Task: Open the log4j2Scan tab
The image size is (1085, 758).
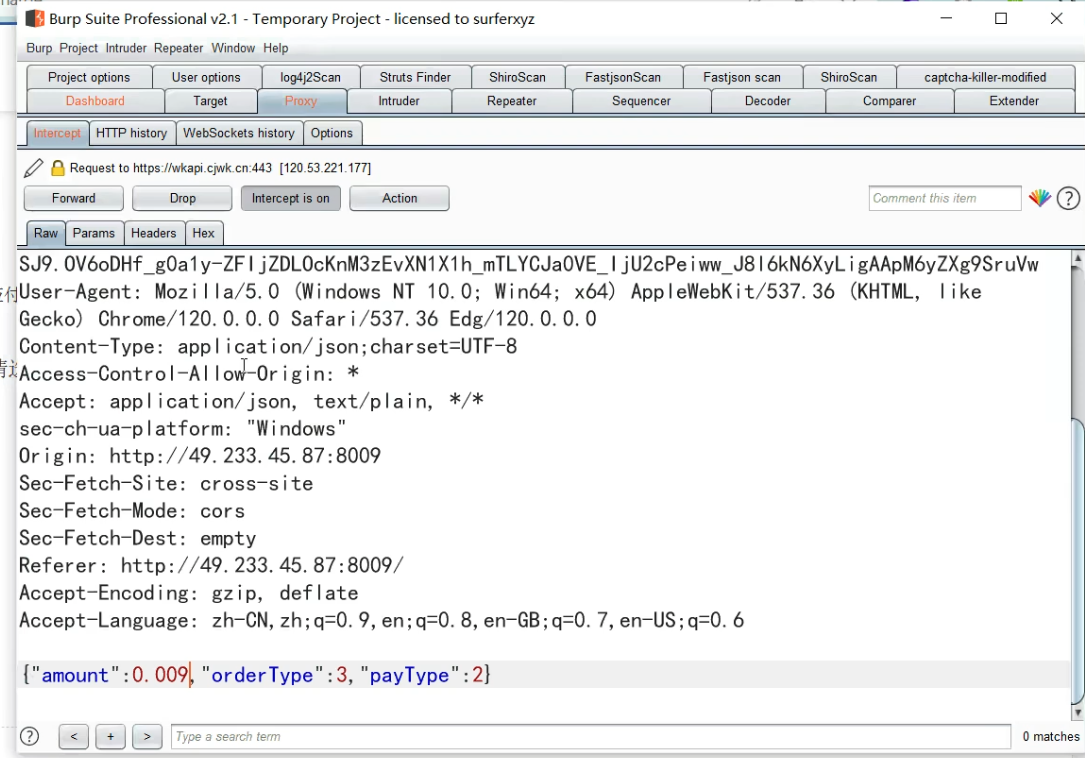Action: [x=311, y=77]
